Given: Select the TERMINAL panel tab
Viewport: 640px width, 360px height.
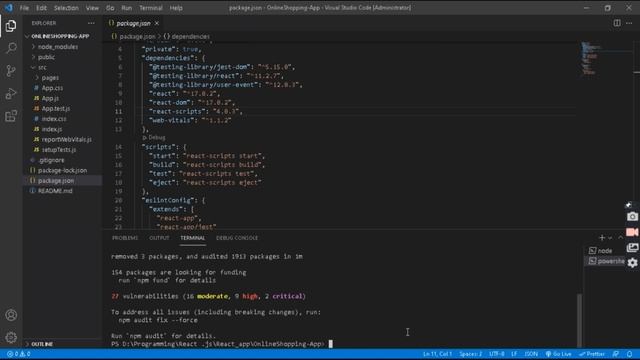Looking at the screenshot, I should (x=193, y=238).
